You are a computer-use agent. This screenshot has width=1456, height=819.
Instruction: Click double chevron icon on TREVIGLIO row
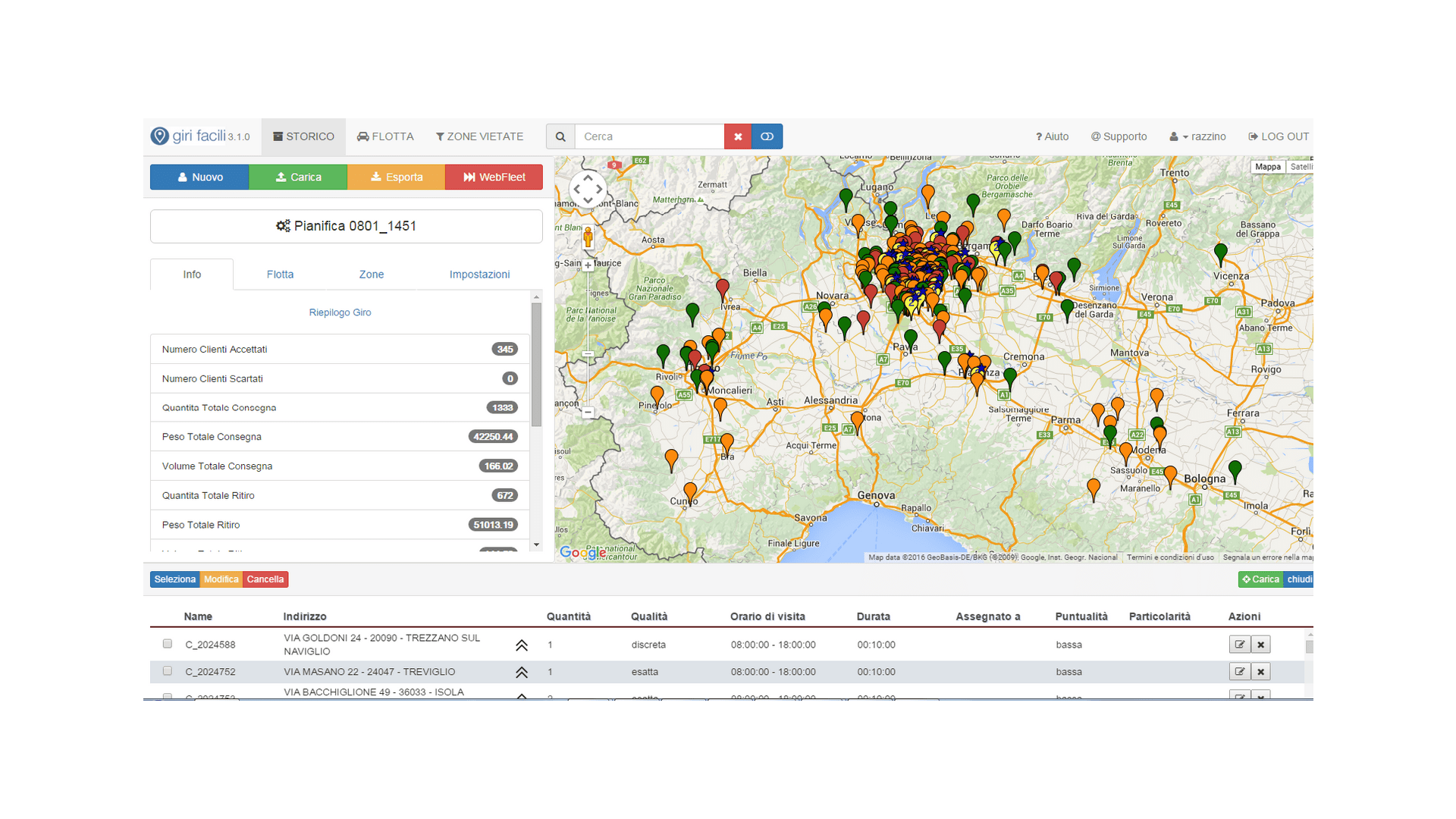click(522, 673)
